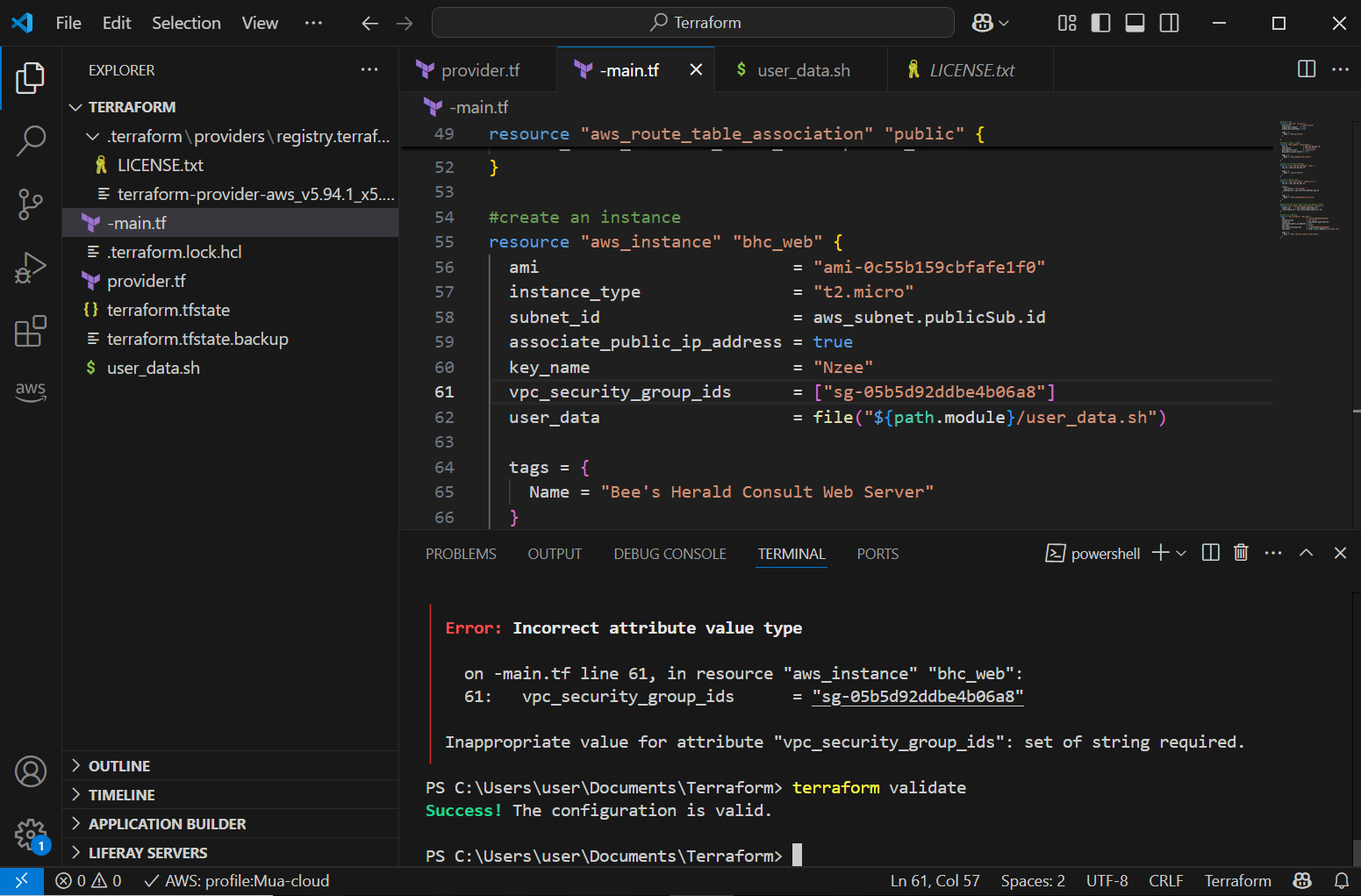Split the editor to the right
1361x896 pixels.
[1307, 69]
